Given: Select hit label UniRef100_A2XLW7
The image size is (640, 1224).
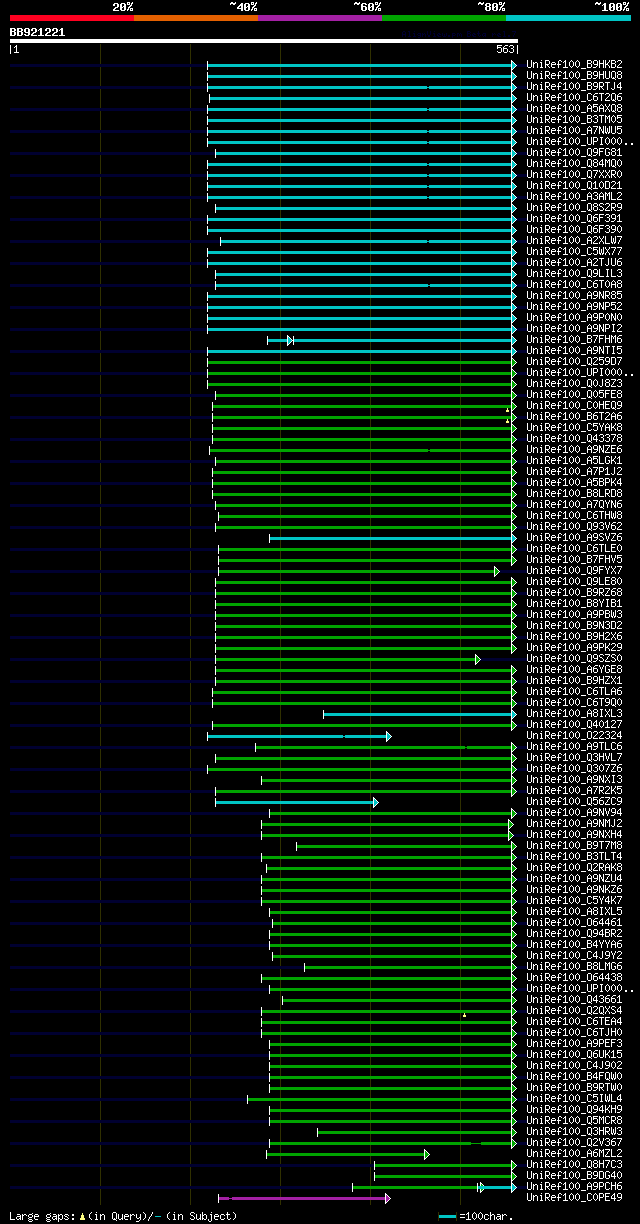Looking at the screenshot, I should [575, 241].
